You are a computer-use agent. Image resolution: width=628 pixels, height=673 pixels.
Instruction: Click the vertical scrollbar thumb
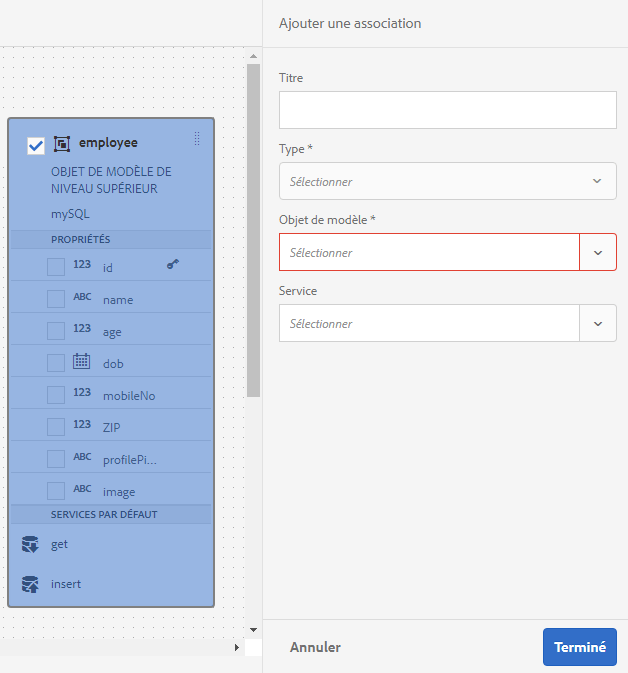254,230
